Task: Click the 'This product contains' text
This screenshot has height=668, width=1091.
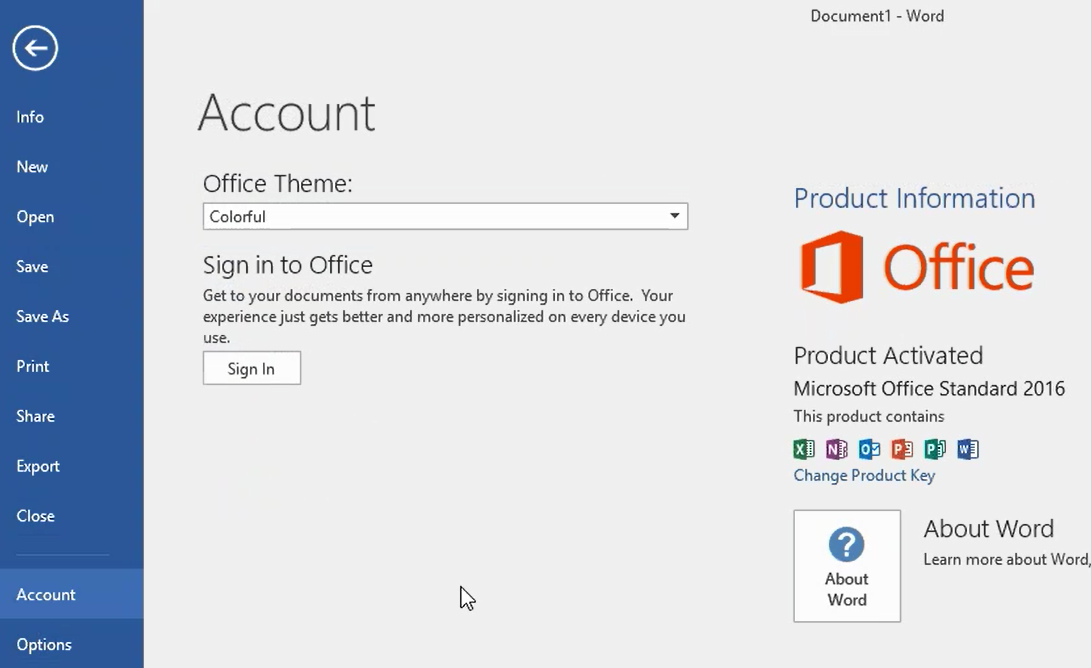Action: tap(869, 416)
